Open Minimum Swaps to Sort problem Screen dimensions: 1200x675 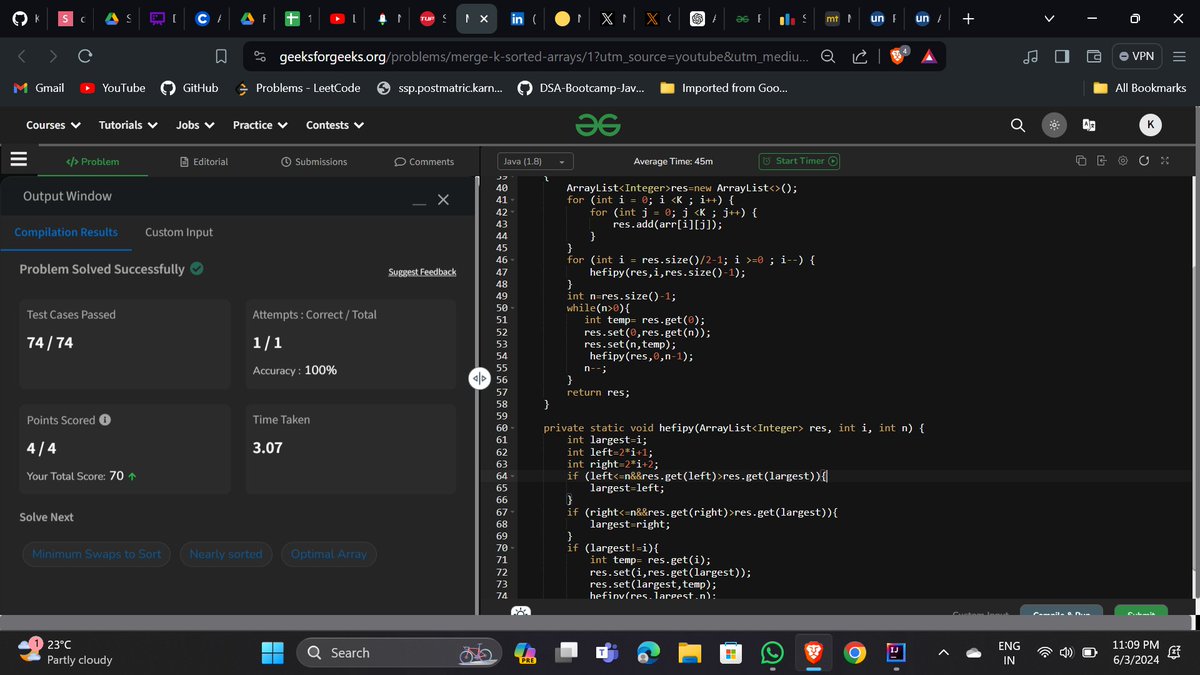click(96, 554)
